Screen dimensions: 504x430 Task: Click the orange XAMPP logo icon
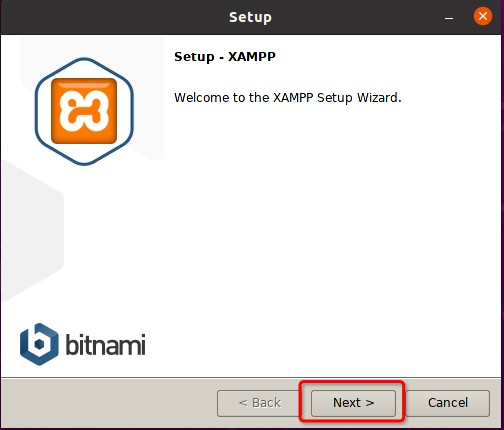tap(84, 111)
